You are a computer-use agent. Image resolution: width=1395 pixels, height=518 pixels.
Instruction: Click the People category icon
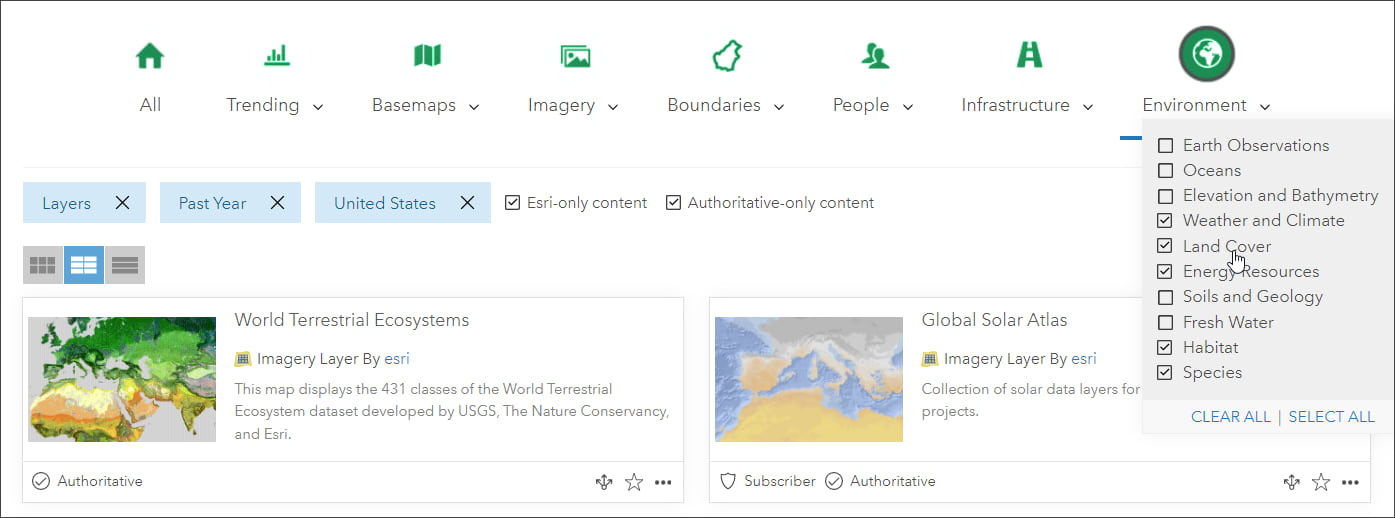[x=875, y=56]
